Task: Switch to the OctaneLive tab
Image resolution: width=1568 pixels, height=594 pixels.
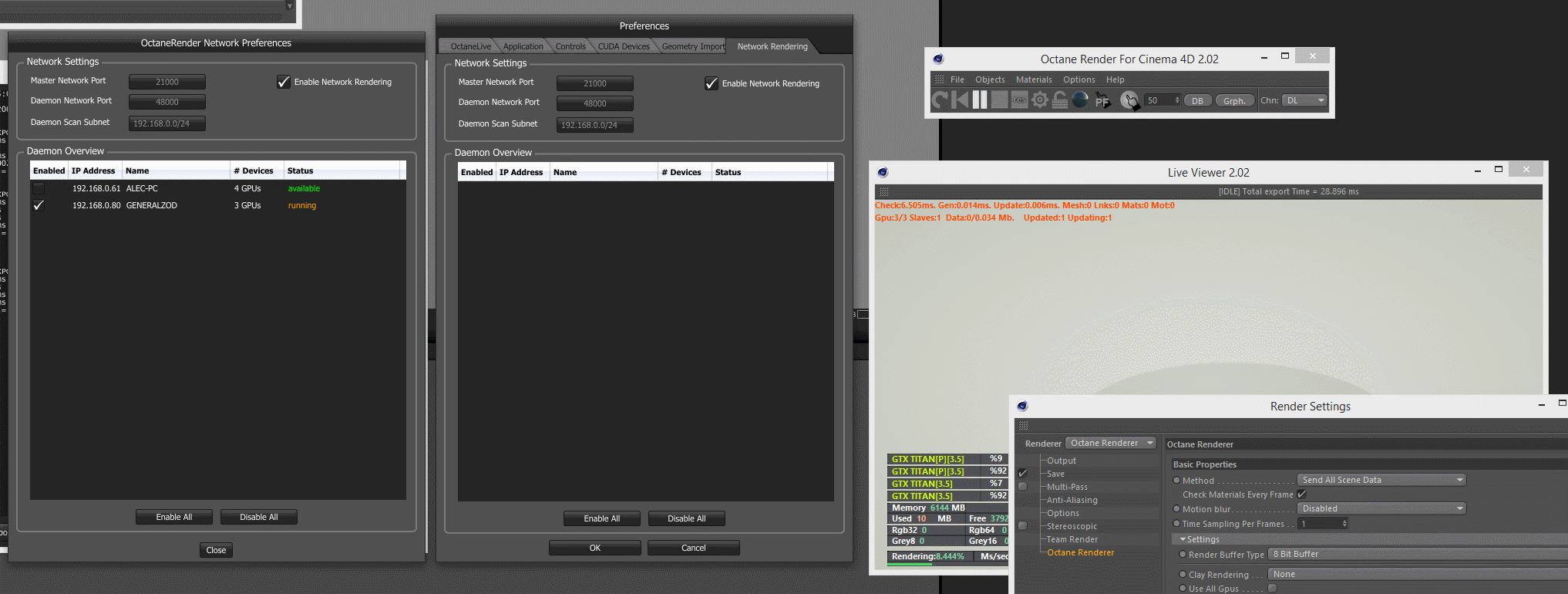Action: coord(470,46)
